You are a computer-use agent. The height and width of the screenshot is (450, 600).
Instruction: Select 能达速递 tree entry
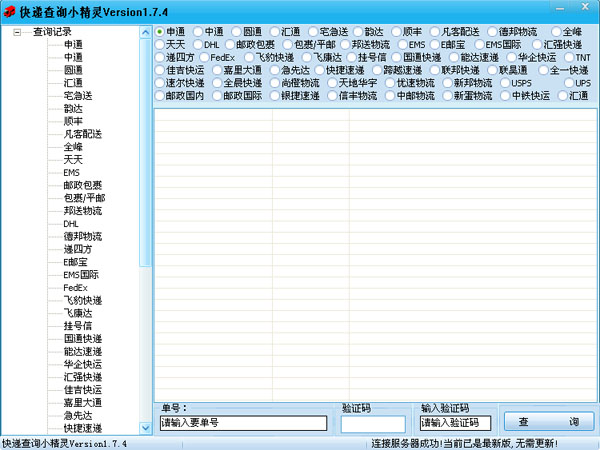[83, 352]
